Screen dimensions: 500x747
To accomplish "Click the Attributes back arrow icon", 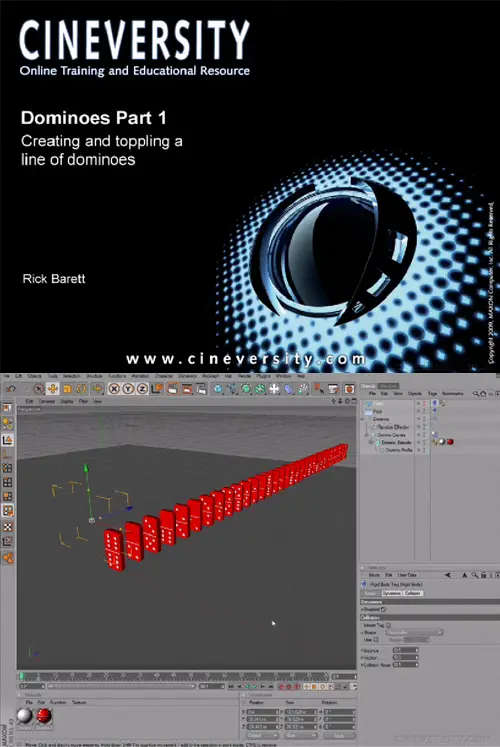I will [447, 575].
